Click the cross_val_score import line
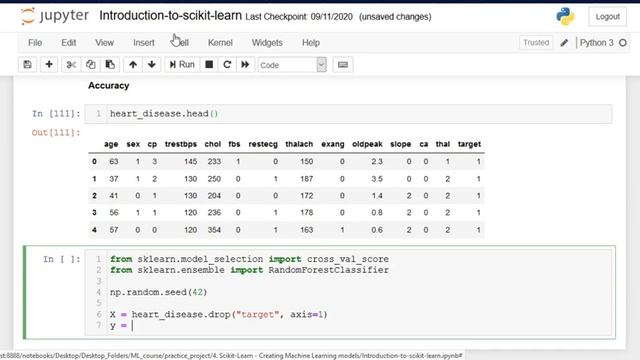 click(249, 259)
